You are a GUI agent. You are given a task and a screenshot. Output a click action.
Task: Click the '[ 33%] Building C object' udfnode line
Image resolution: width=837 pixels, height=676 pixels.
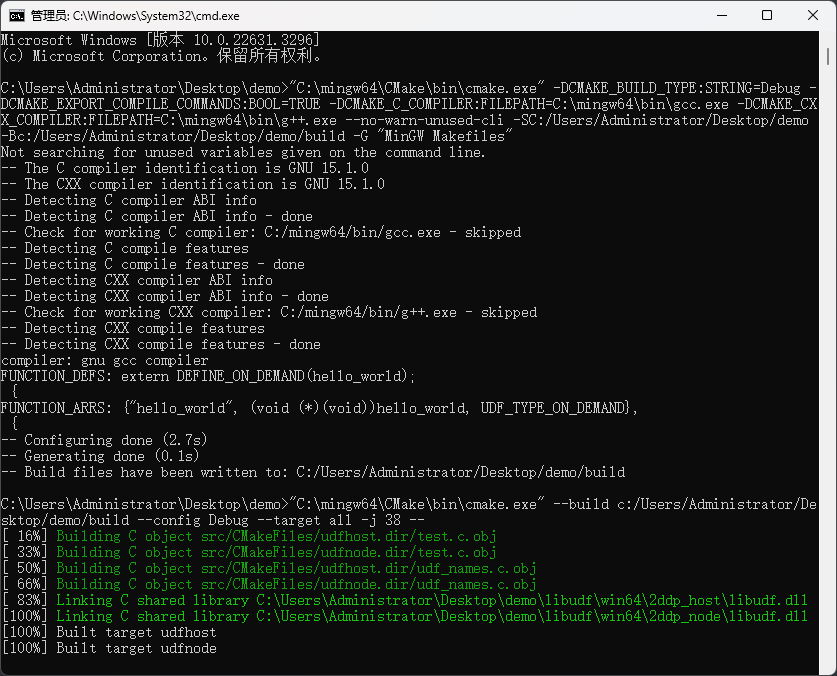pyautogui.click(x=249, y=552)
